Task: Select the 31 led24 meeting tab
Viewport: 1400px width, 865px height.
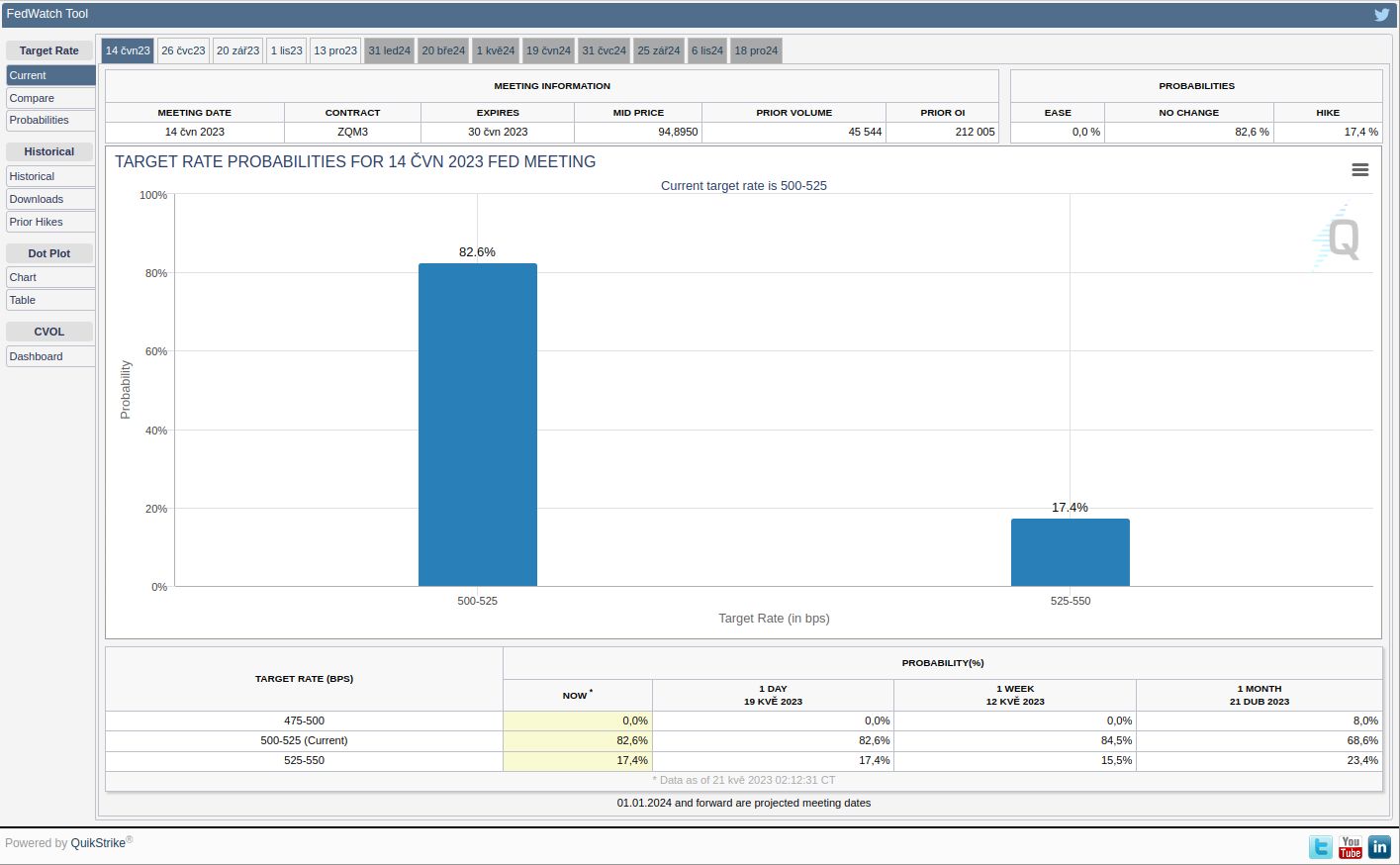Action: pyautogui.click(x=390, y=50)
